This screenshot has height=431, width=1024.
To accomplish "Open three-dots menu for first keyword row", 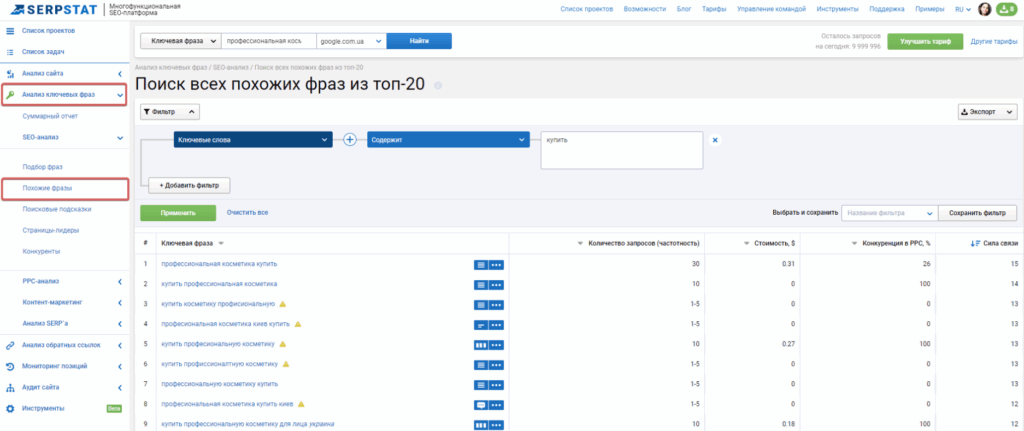I will click(497, 264).
